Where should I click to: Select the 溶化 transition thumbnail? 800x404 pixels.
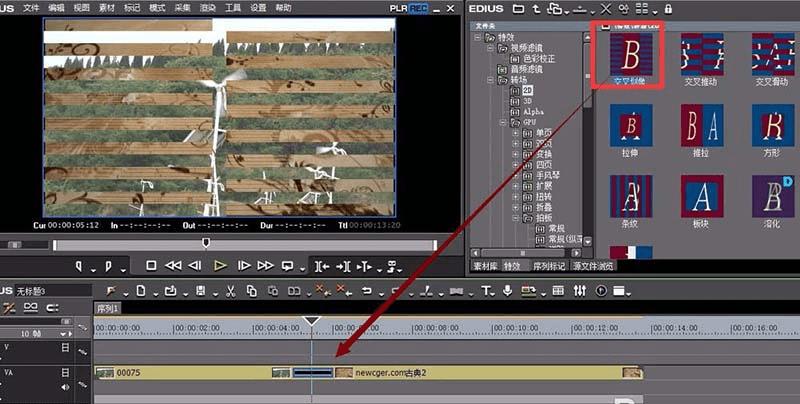click(772, 197)
